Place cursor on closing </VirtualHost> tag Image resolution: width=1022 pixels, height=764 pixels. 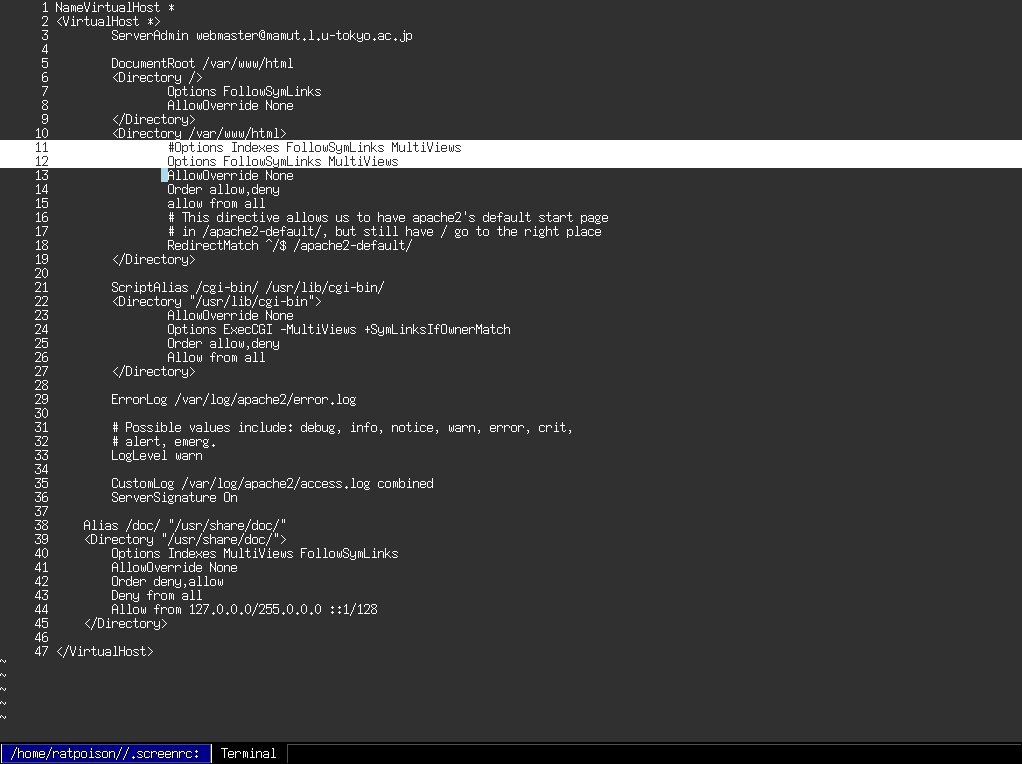coord(104,651)
